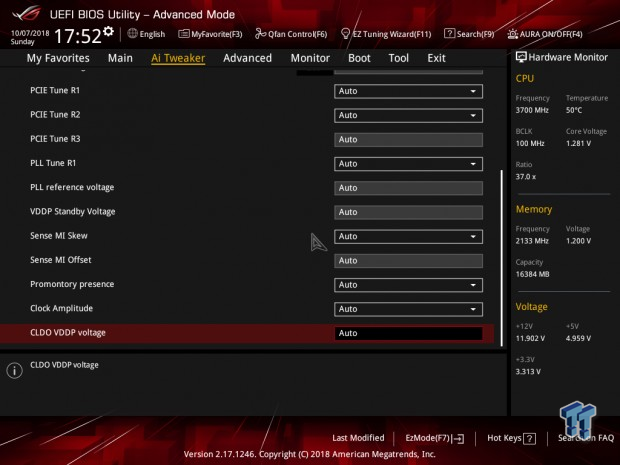
Task: Click the PCIE Tune R3 value field
Action: tap(408, 140)
